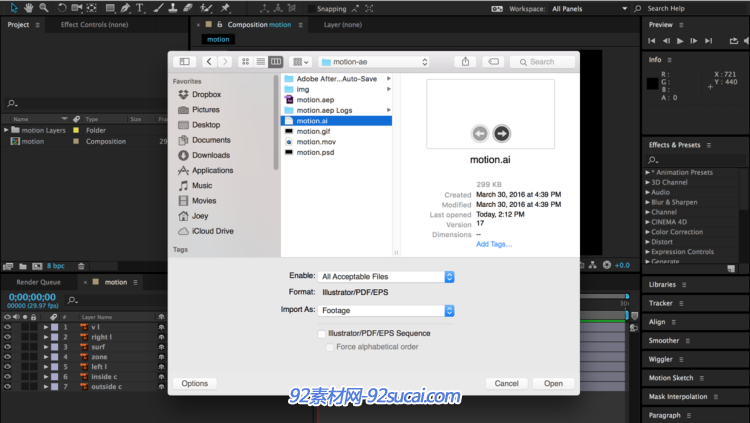Viewport: 750px width, 423px height.
Task: Click the dialog edit tags icon
Action: click(493, 62)
